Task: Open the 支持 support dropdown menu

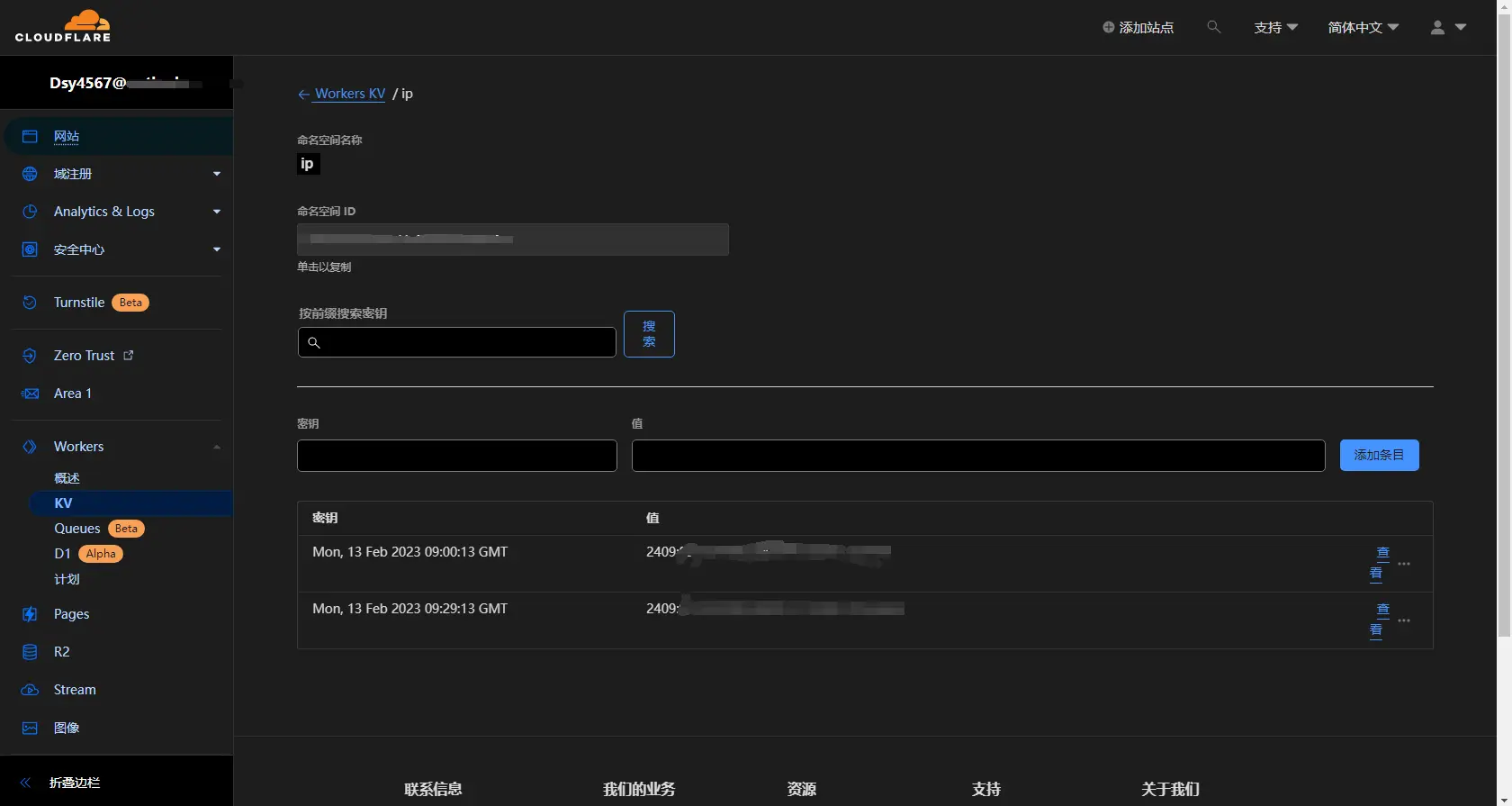Action: pyautogui.click(x=1275, y=28)
